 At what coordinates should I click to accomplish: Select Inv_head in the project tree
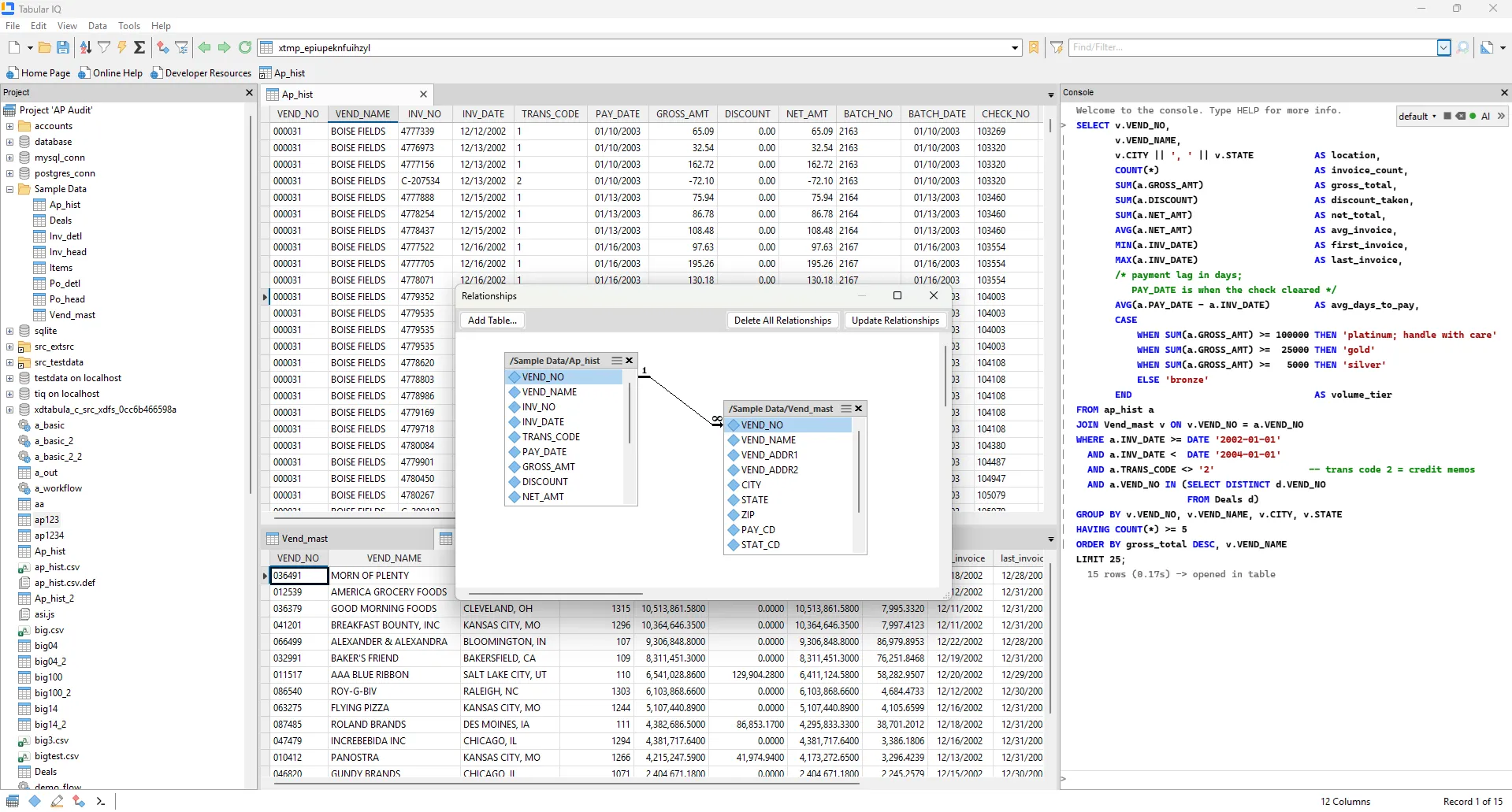68,252
